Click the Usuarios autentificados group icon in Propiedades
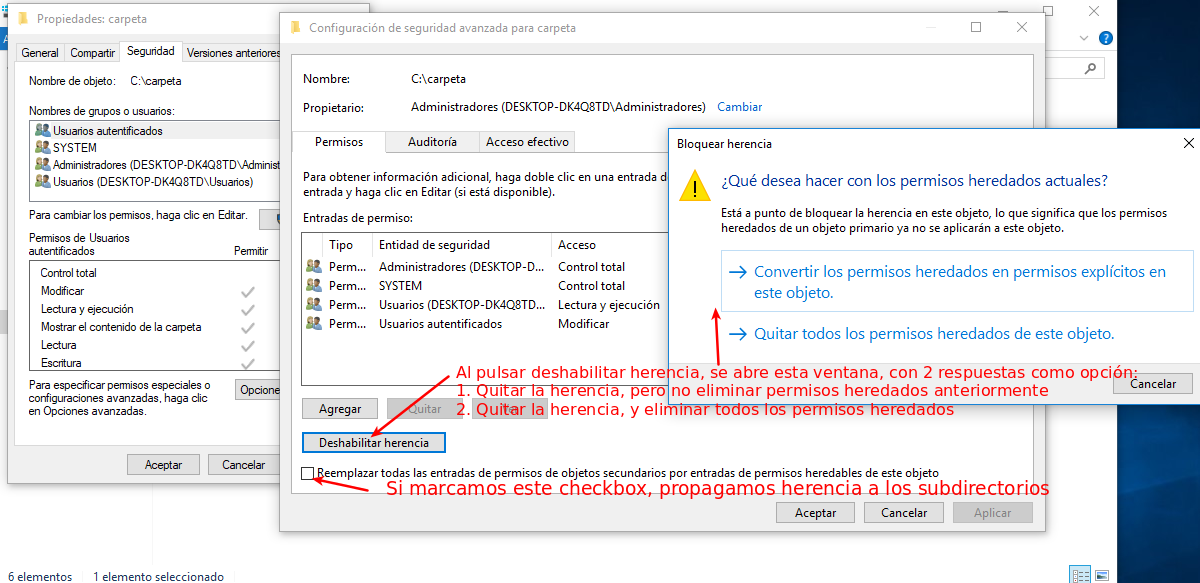The image size is (1200, 583). pyautogui.click(x=42, y=130)
